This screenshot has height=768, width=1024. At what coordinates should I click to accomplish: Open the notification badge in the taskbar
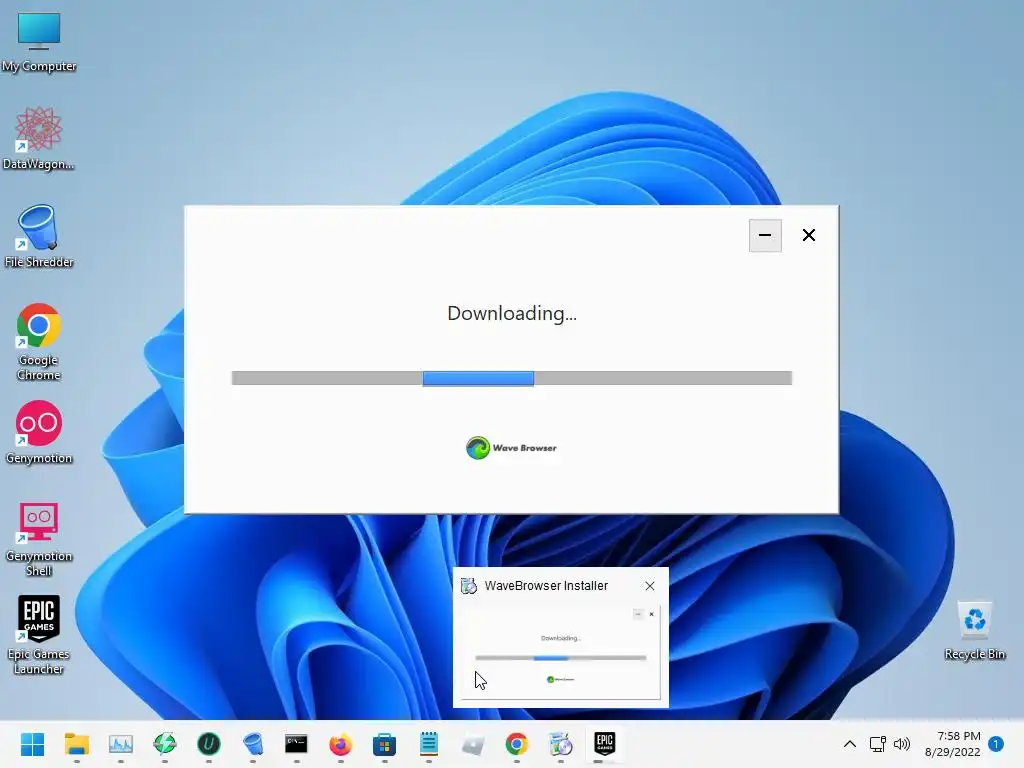[x=996, y=744]
